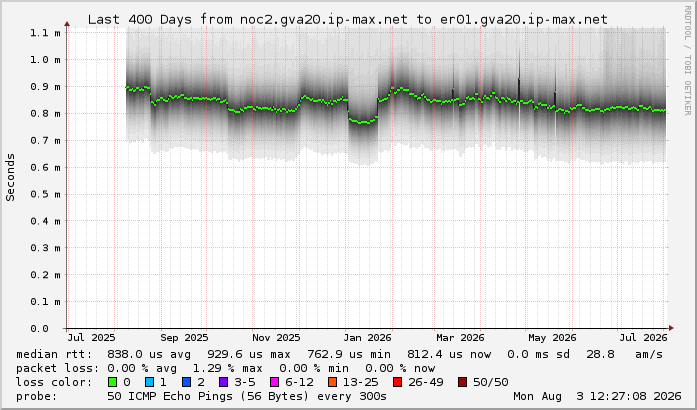Click the timestamp 'Mon Aug 3 12:27:08 2026'
This screenshot has height=410, width=697.
coord(597,396)
